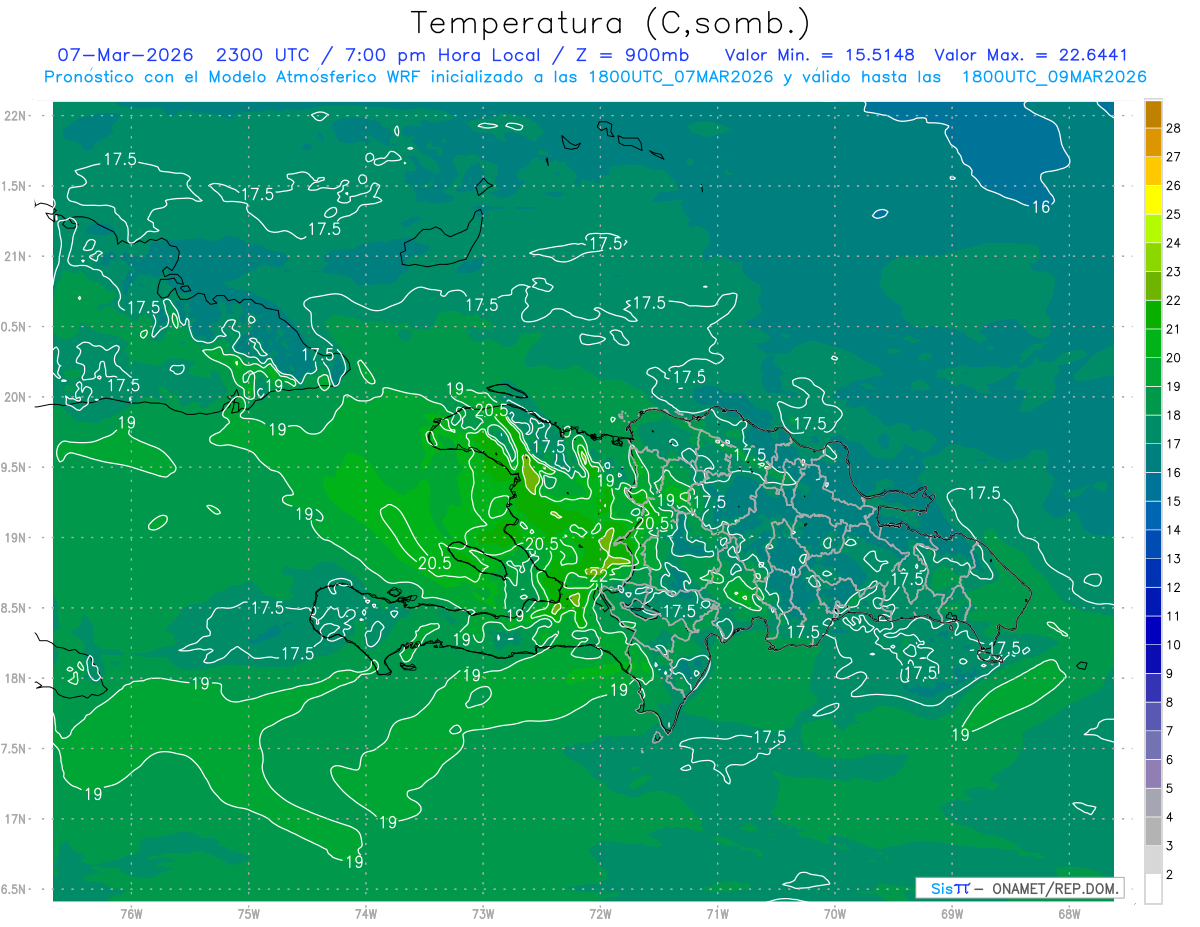
Task: Click the 75W longitude axis label
Action: point(249,913)
